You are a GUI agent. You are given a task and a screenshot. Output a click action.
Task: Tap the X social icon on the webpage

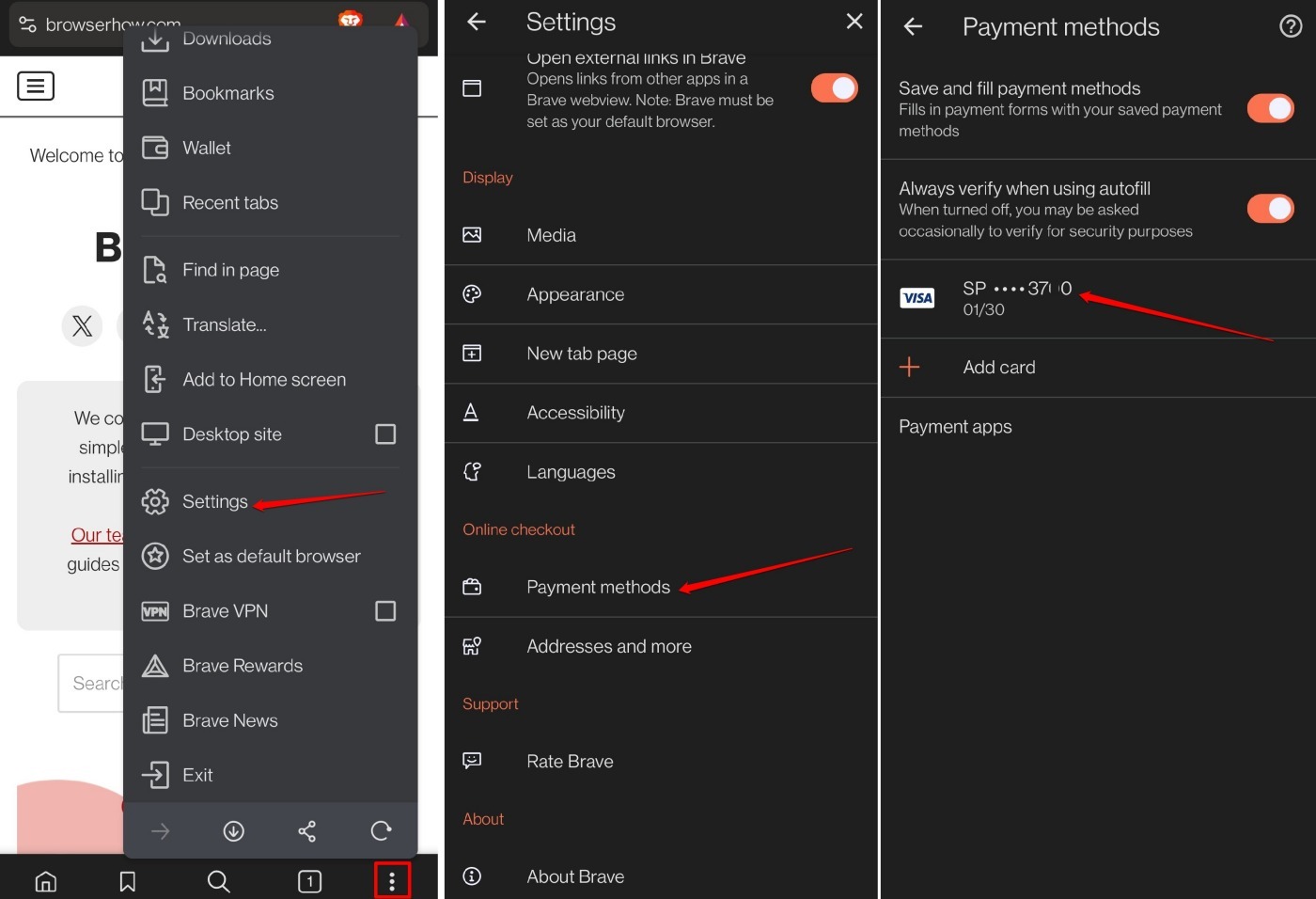tap(83, 326)
